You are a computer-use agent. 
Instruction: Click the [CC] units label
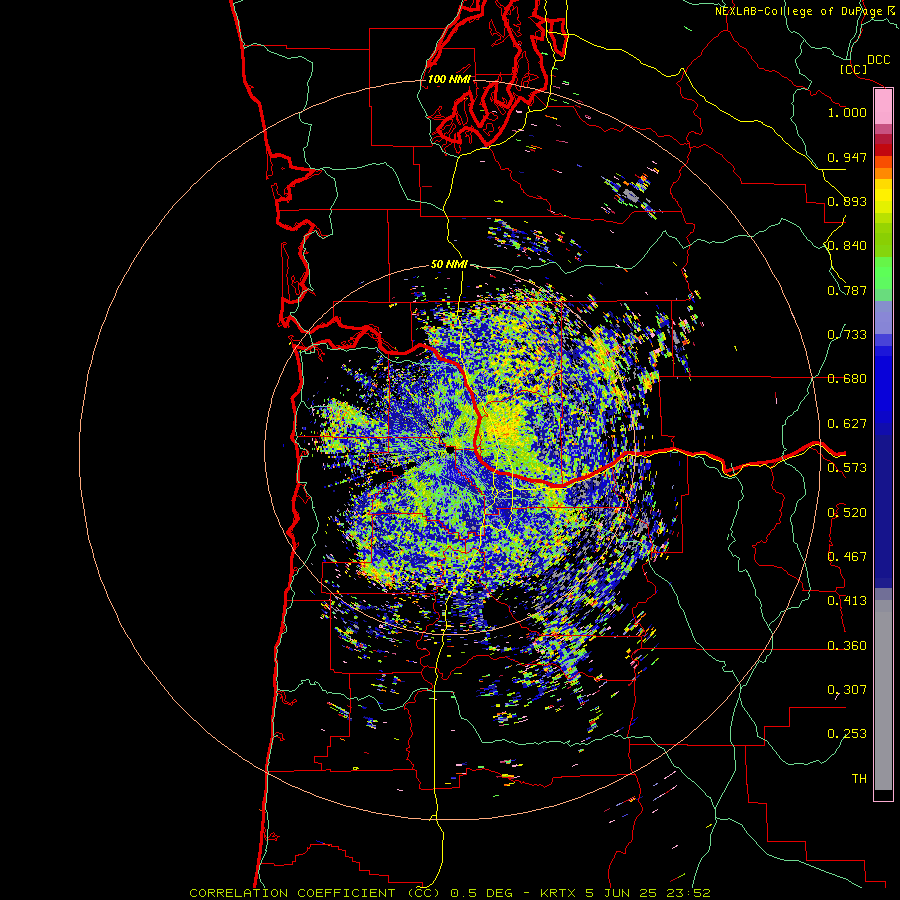[854, 69]
